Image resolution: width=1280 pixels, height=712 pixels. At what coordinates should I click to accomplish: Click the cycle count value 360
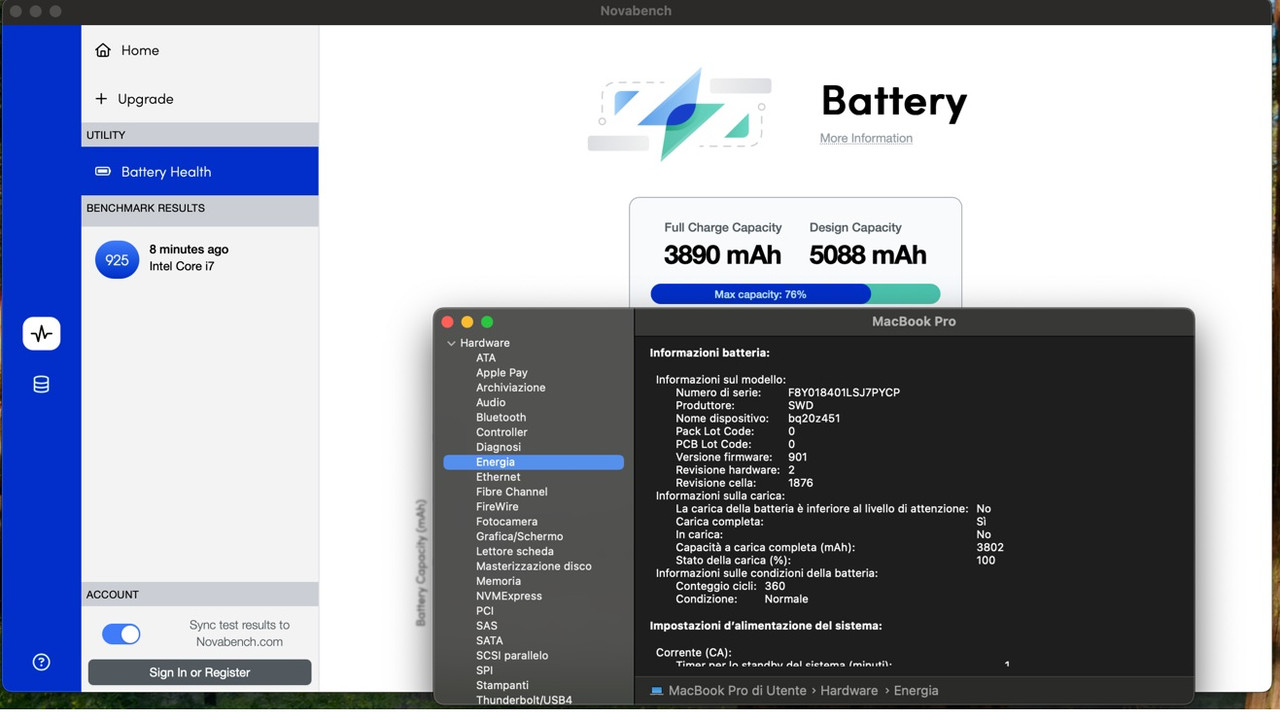click(775, 586)
